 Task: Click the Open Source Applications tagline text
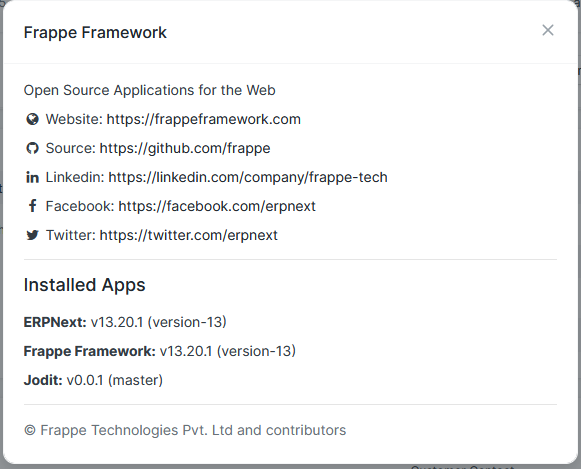pyautogui.click(x=149, y=90)
